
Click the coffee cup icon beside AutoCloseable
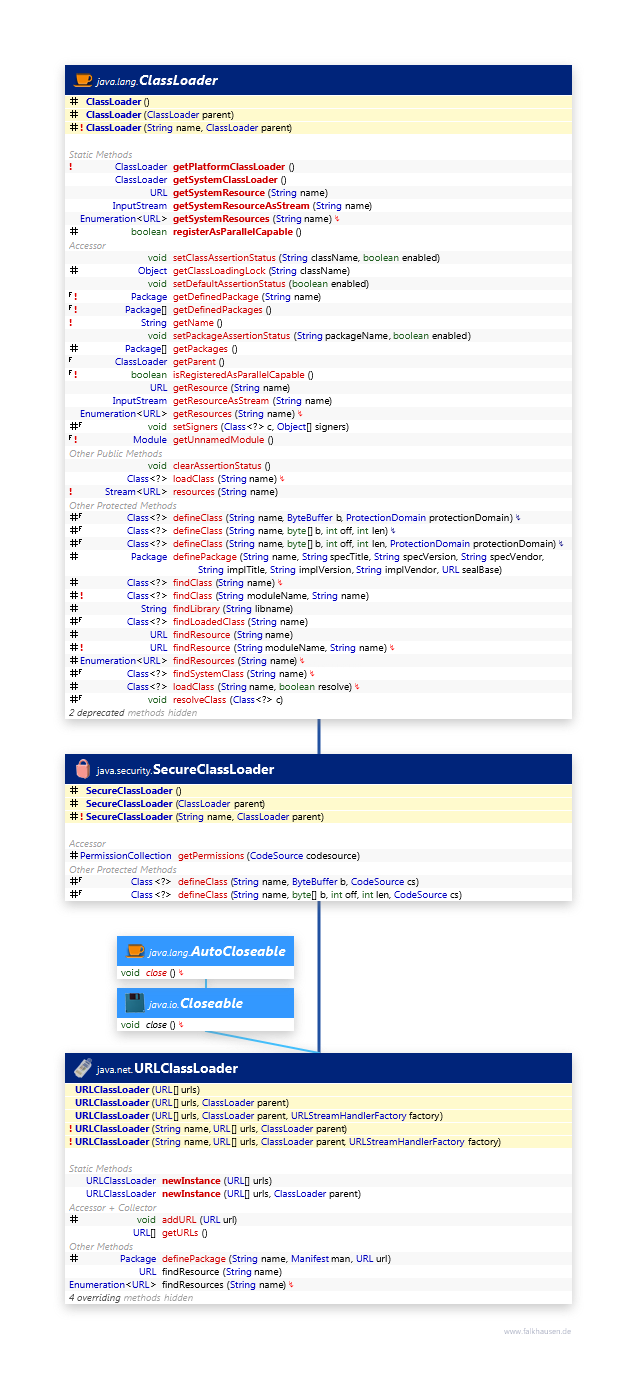[135, 951]
